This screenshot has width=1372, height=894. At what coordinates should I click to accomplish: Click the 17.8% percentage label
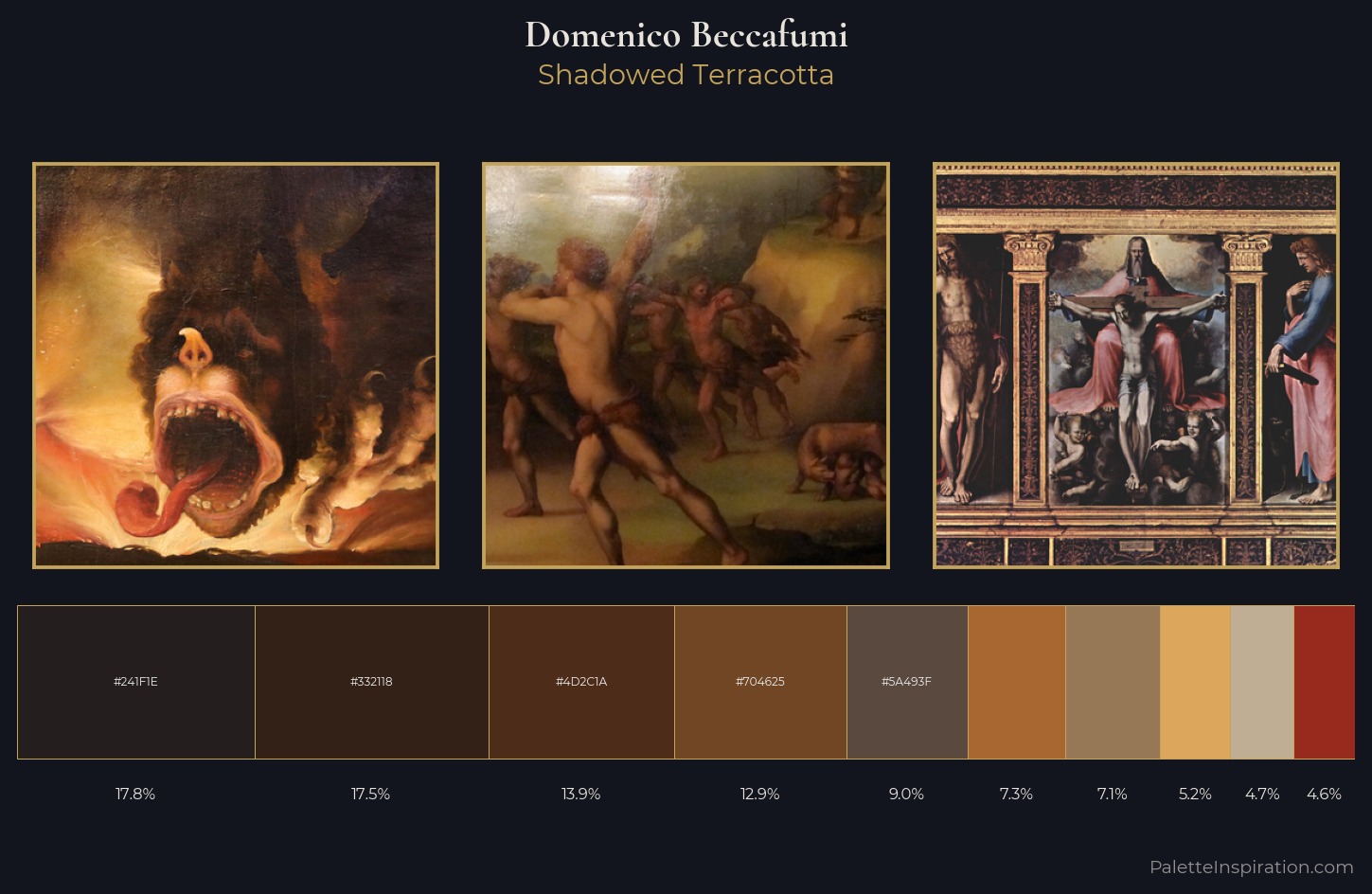[x=135, y=794]
